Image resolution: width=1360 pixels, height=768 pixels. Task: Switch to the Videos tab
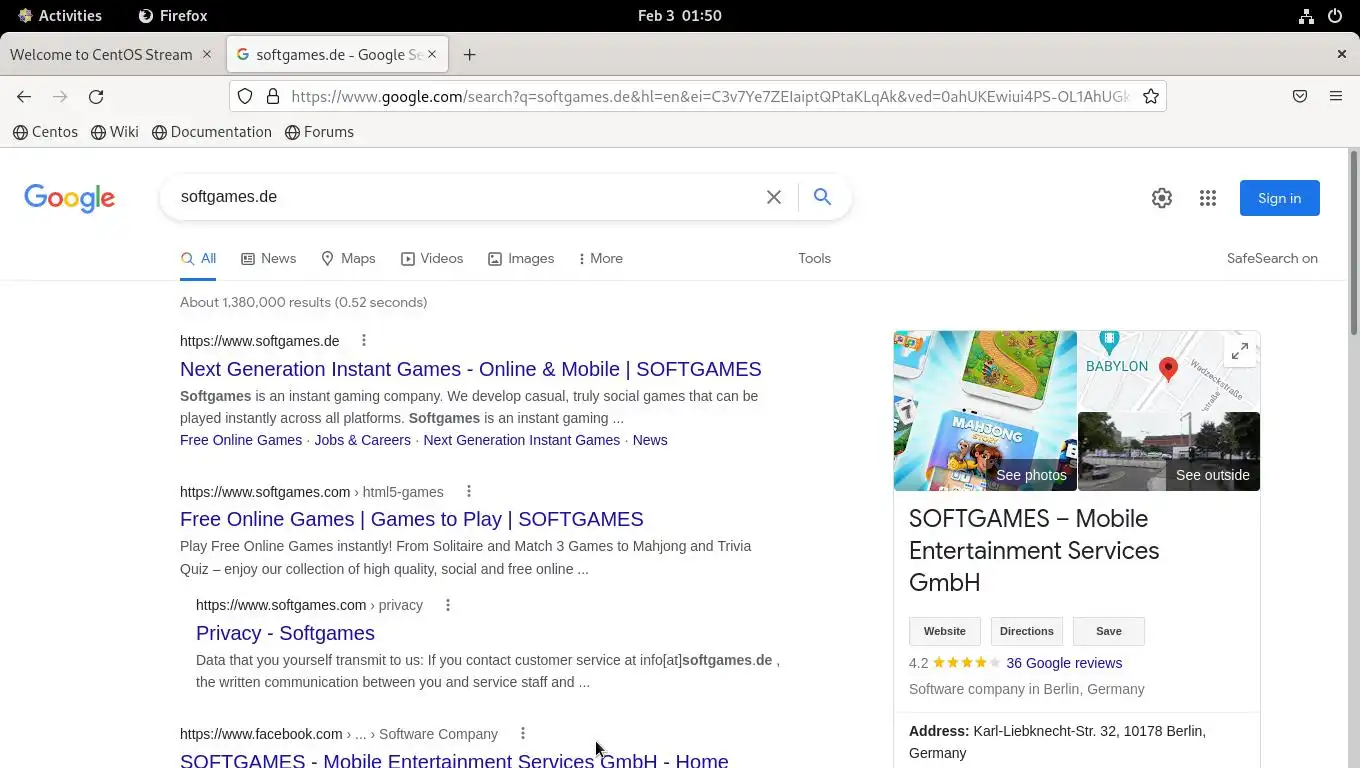[x=432, y=259]
